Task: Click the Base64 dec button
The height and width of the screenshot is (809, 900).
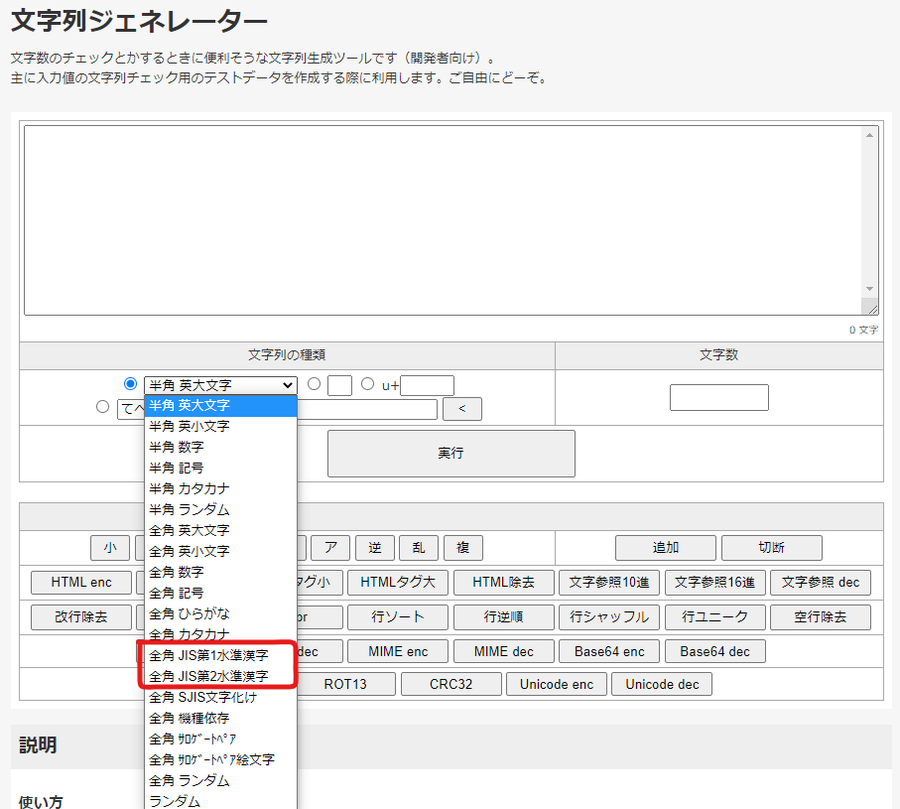Action: [x=715, y=651]
